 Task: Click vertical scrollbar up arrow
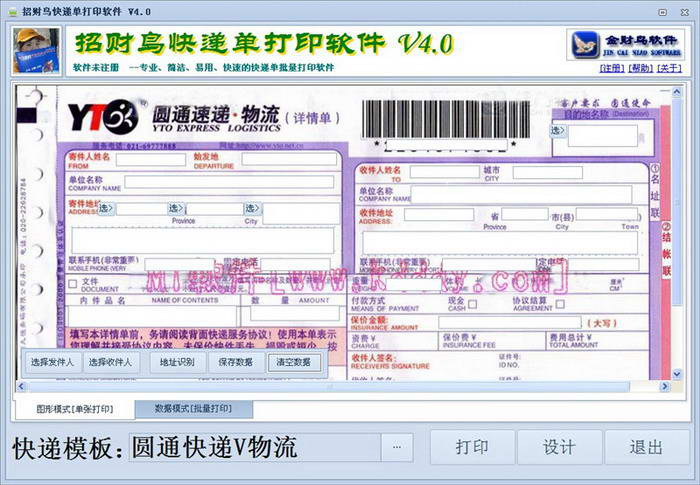coord(677,92)
